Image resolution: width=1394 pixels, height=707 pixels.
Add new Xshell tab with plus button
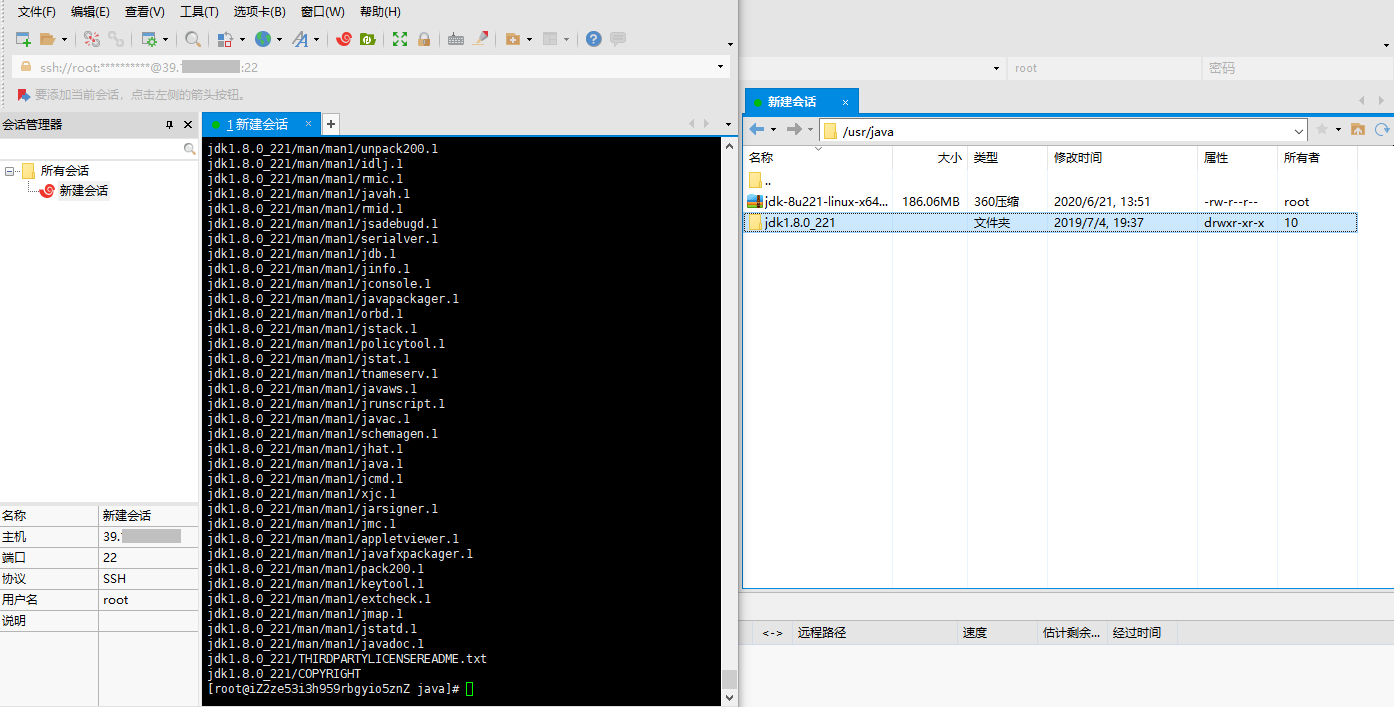pyautogui.click(x=331, y=124)
